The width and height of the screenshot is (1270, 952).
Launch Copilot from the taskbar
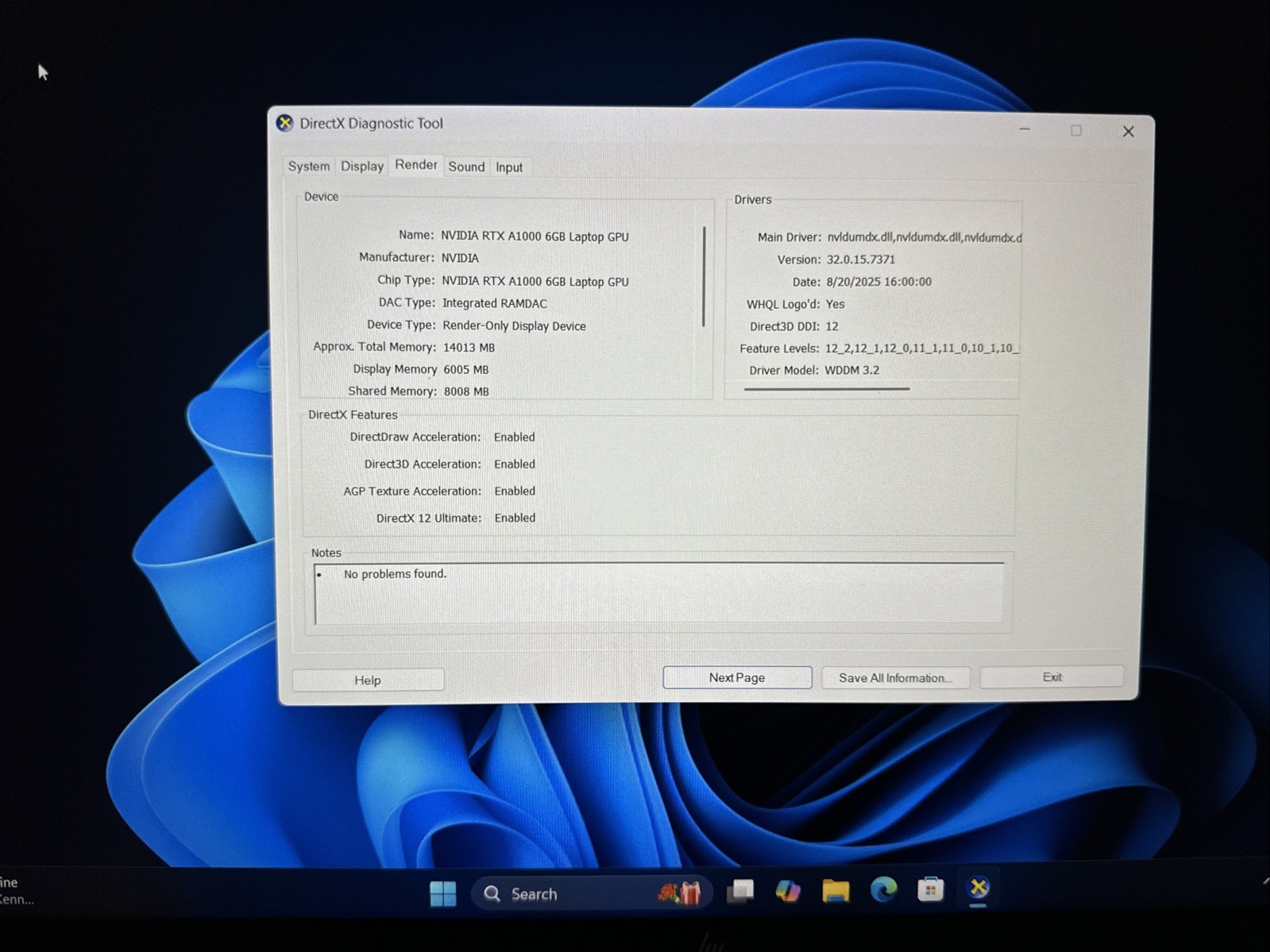click(788, 892)
